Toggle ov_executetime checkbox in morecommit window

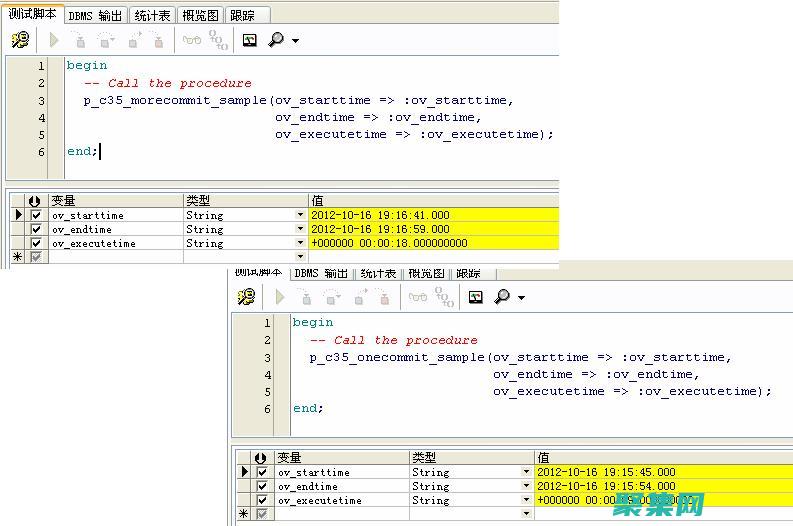(37, 243)
